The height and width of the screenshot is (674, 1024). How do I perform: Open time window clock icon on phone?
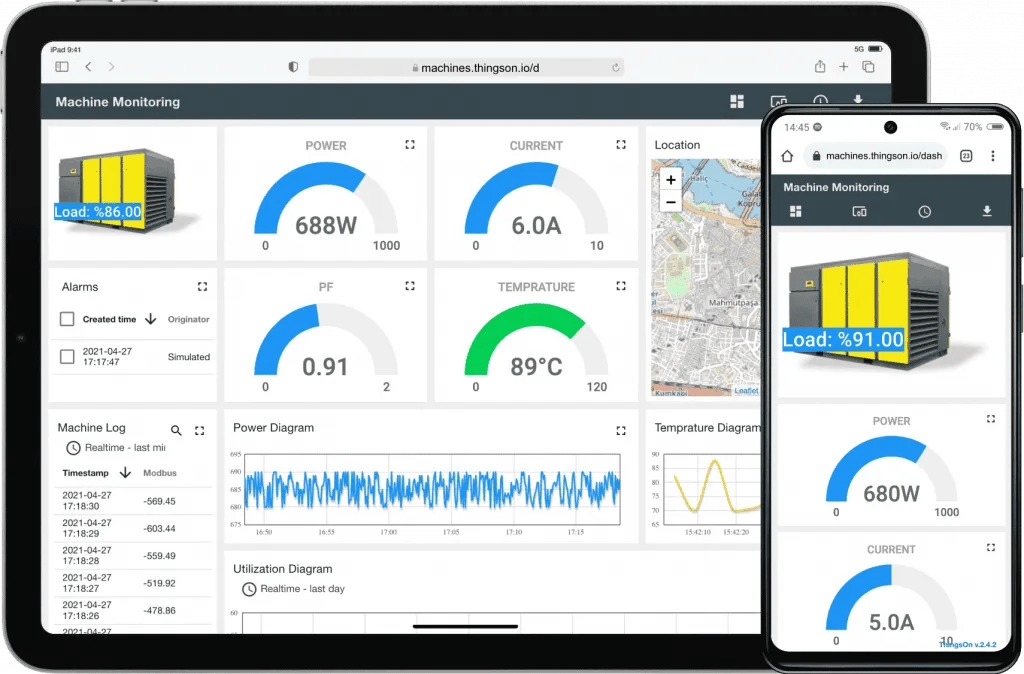pyautogui.click(x=925, y=212)
